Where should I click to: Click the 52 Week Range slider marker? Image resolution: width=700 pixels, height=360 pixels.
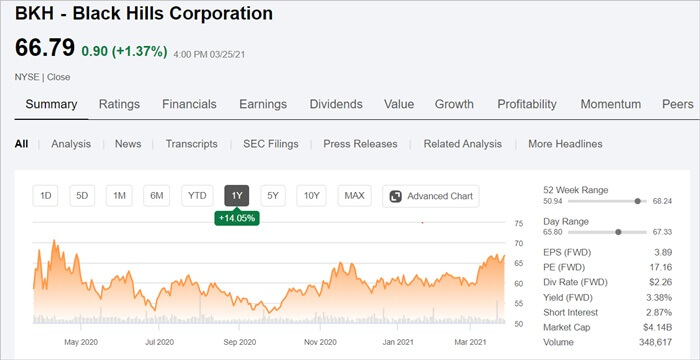(x=638, y=201)
